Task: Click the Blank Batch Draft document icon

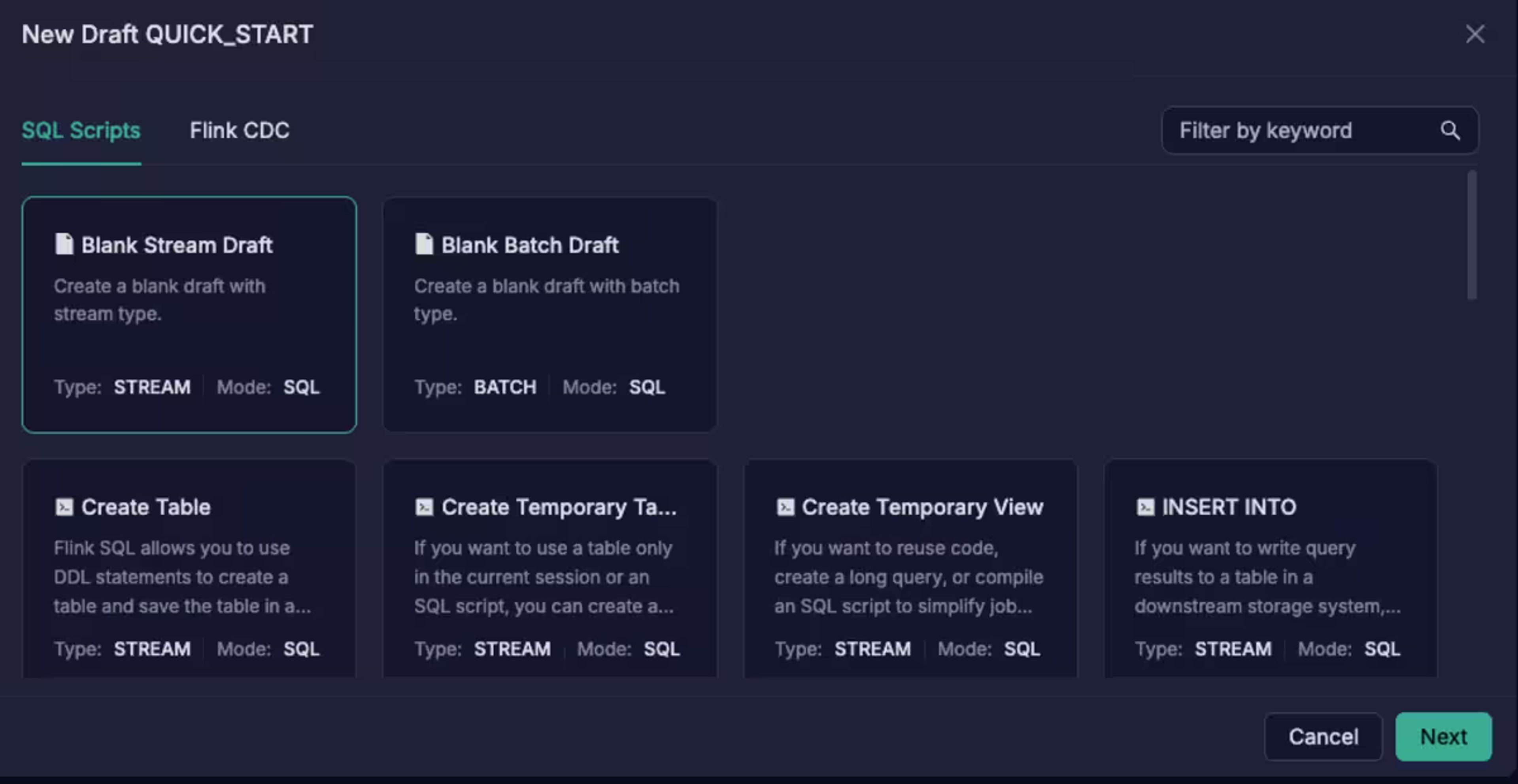Action: click(424, 244)
